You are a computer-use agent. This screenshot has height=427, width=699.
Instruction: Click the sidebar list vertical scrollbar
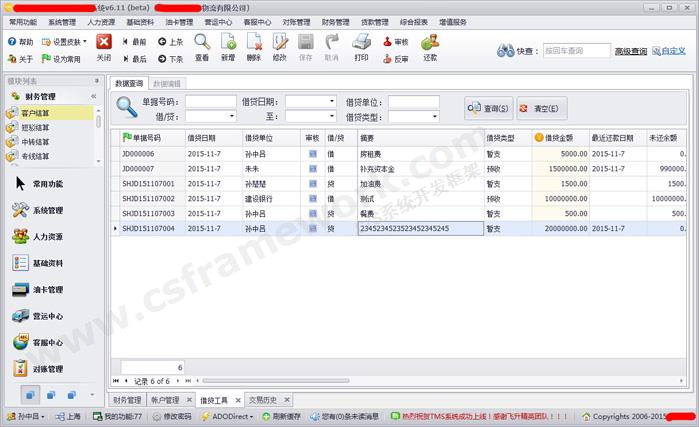98,120
